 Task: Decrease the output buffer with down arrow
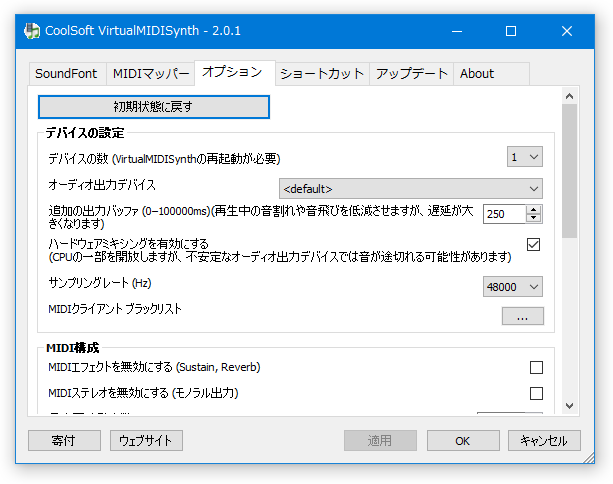[x=534, y=218]
